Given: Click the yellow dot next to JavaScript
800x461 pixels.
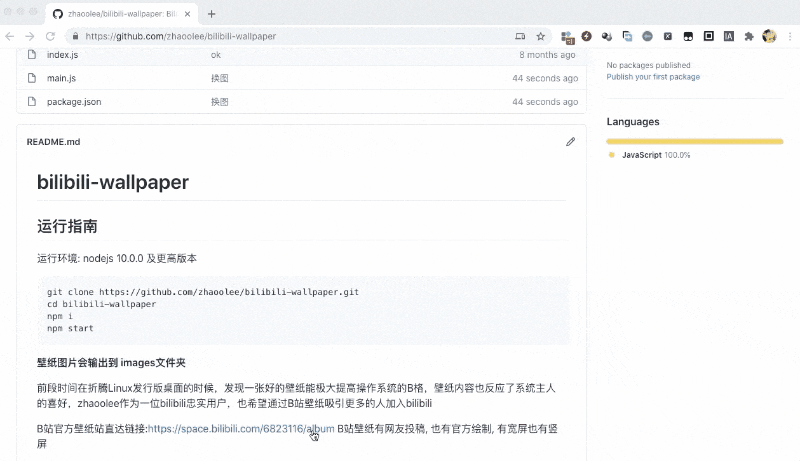Looking at the screenshot, I should coord(611,155).
